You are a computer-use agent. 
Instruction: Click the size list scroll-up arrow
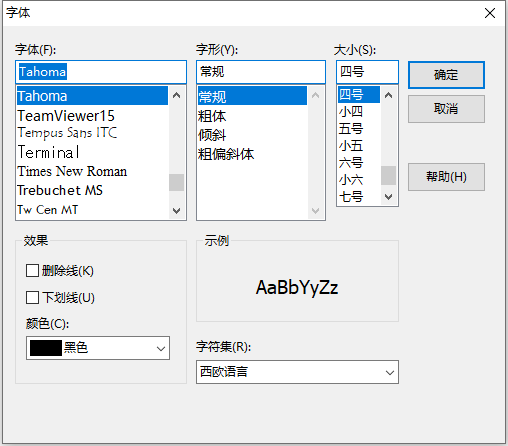pos(388,95)
